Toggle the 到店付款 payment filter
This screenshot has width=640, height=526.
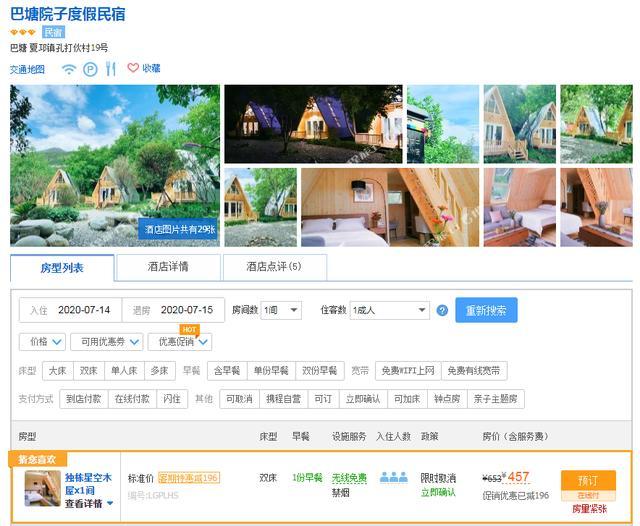coord(84,399)
